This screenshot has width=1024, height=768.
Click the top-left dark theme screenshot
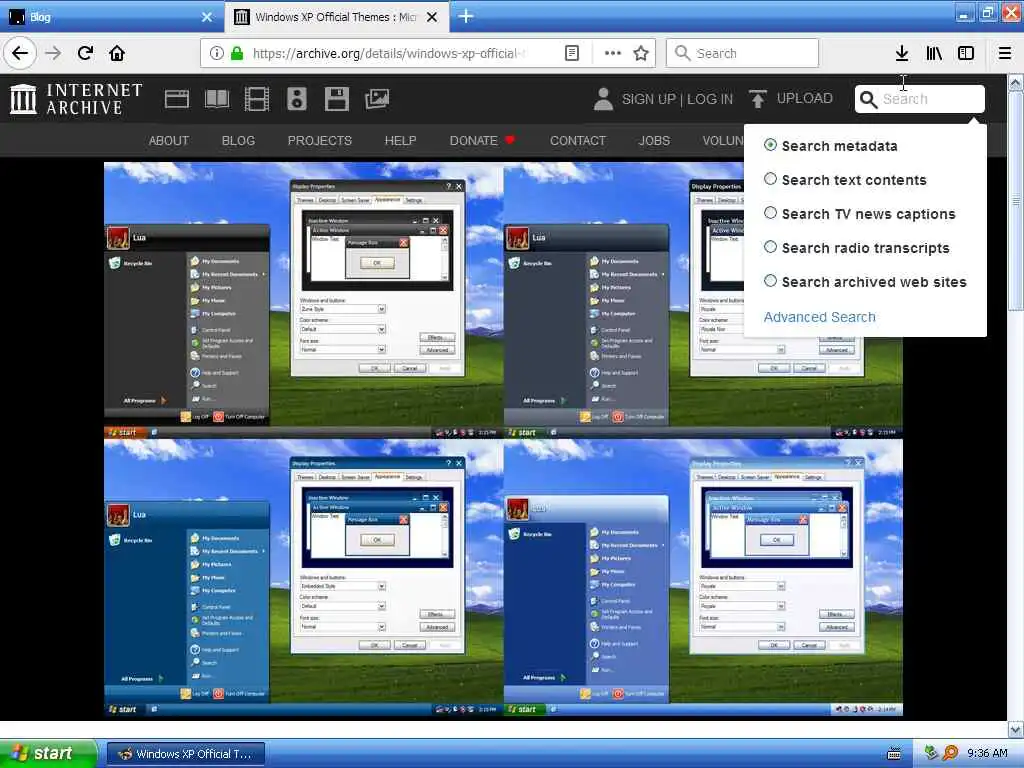point(304,300)
